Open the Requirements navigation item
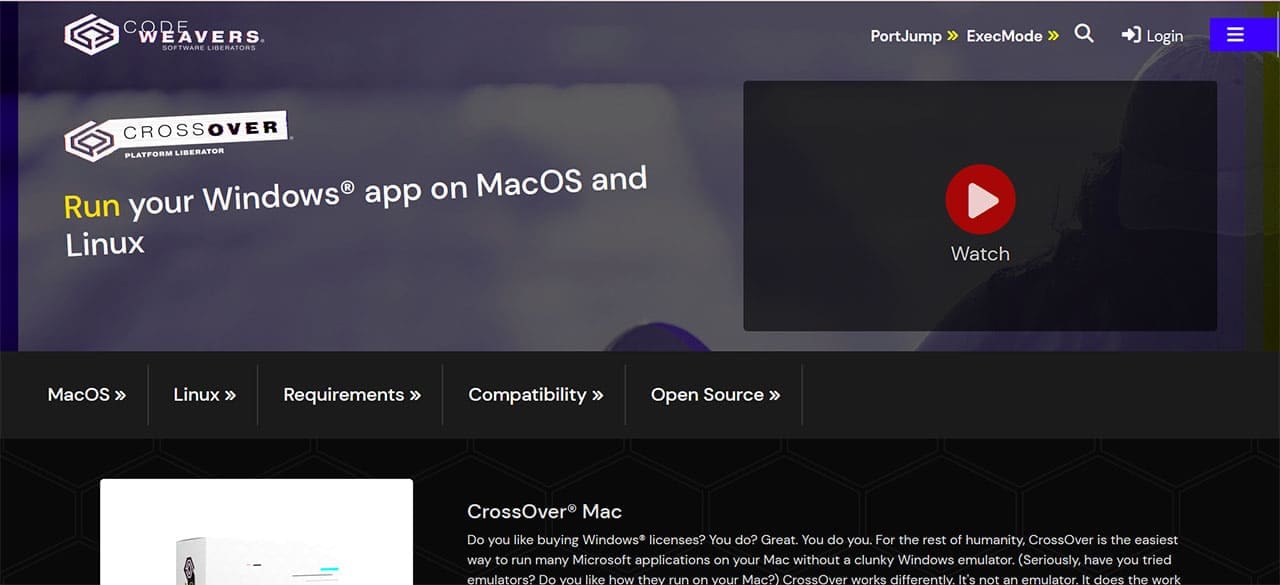 tap(352, 395)
